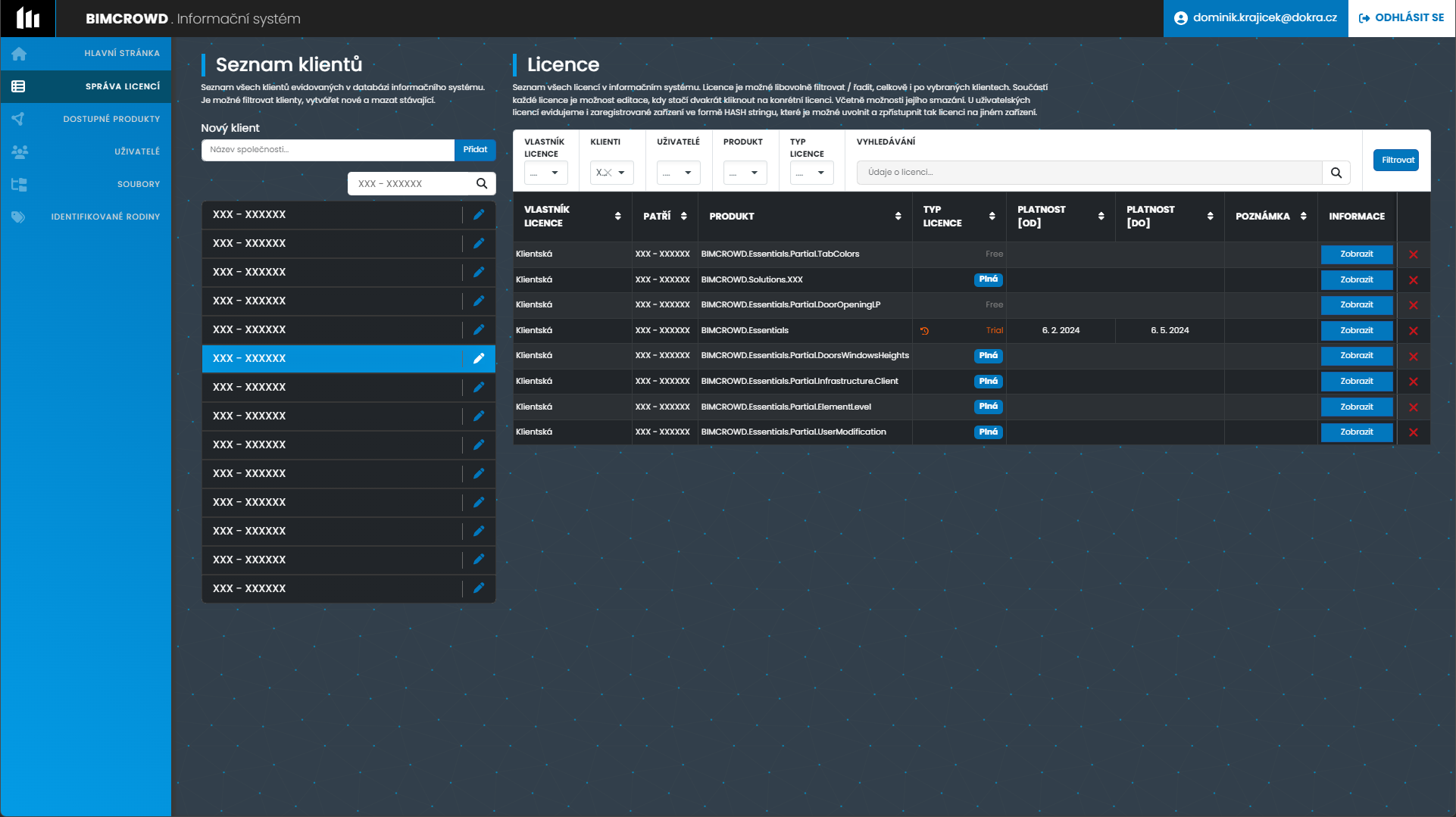Open Uživatelé section
Screen dimensions: 1456x817
pos(86,151)
